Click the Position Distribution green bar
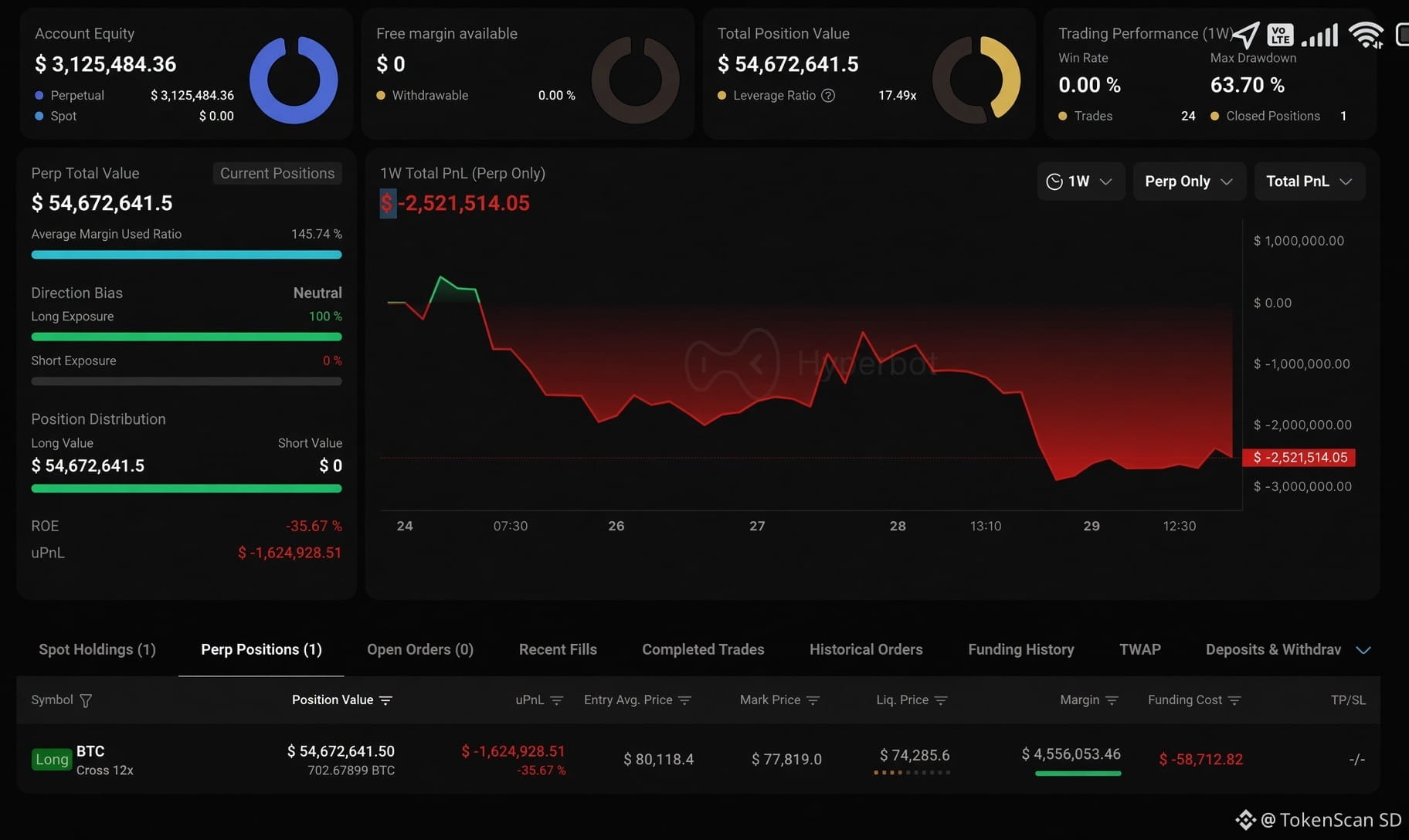This screenshot has height=840, width=1409. 186,488
